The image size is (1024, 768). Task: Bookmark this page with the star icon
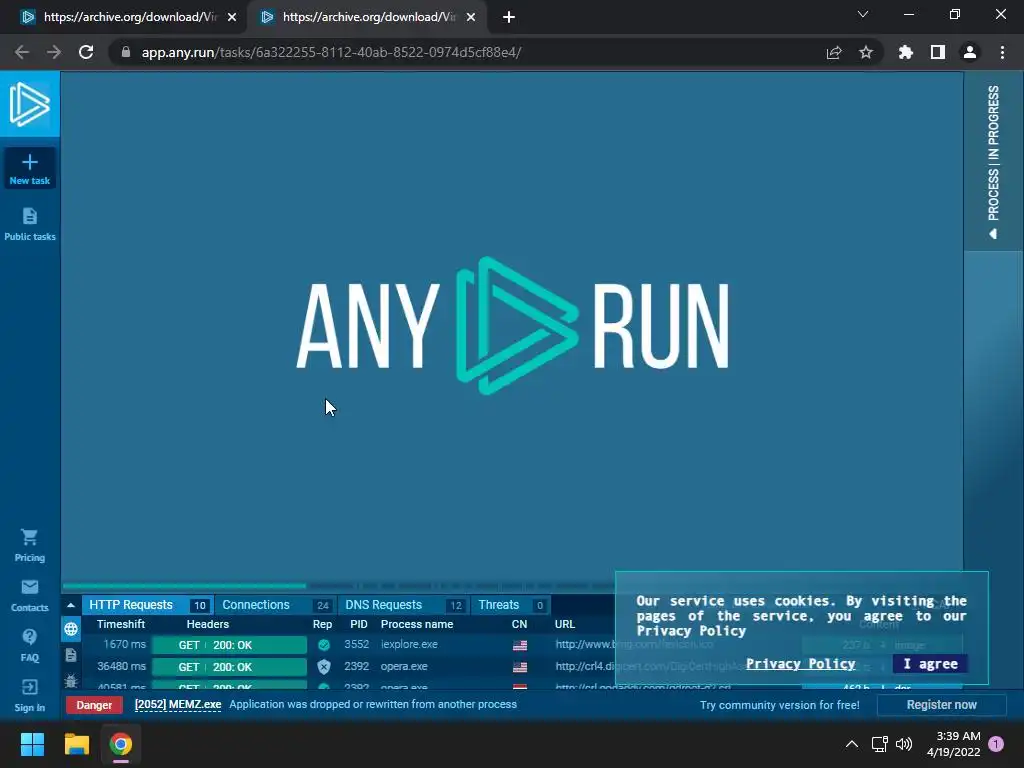[866, 52]
